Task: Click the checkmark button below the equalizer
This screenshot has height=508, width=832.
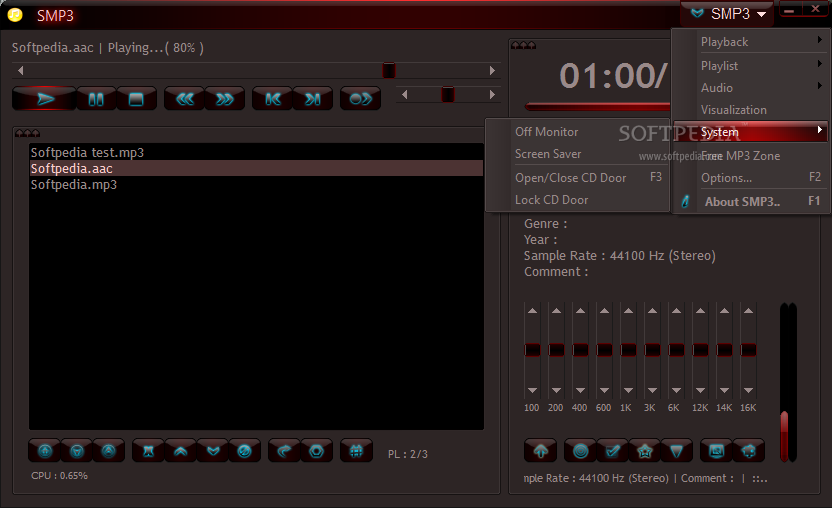Action: click(613, 451)
